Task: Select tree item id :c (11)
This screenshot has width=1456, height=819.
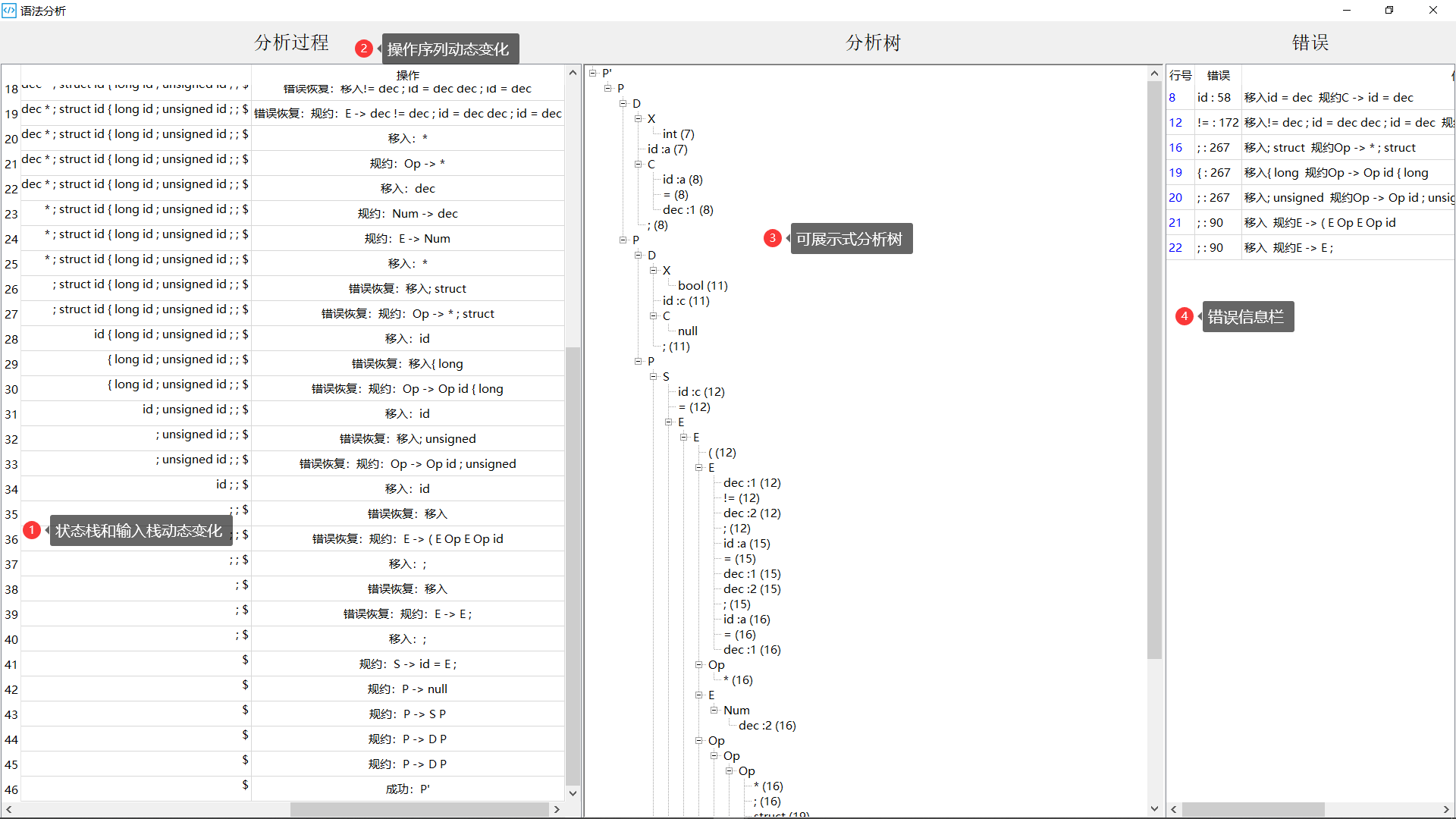Action: pos(686,301)
